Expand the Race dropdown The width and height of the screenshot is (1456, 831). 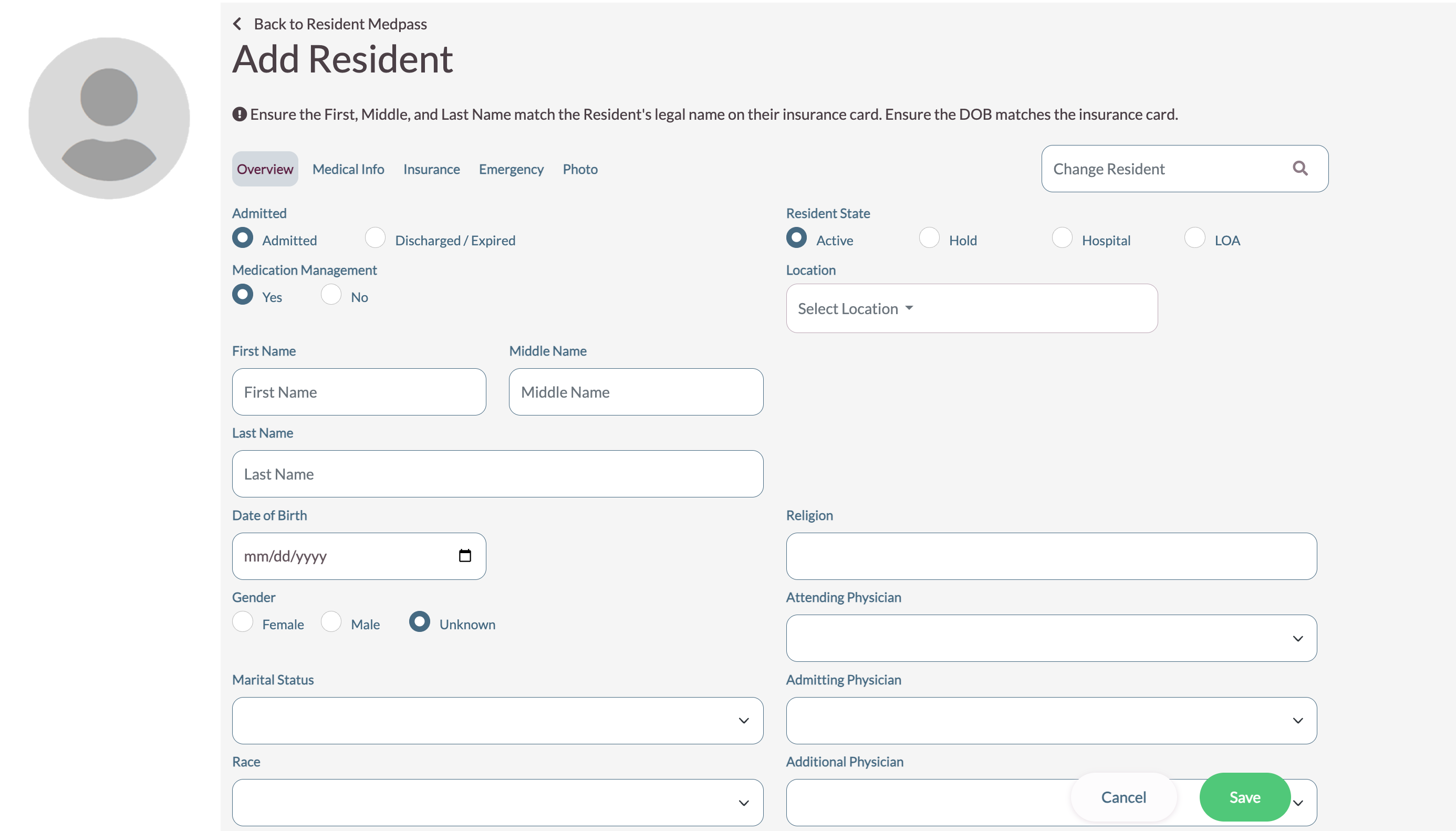[x=497, y=803]
